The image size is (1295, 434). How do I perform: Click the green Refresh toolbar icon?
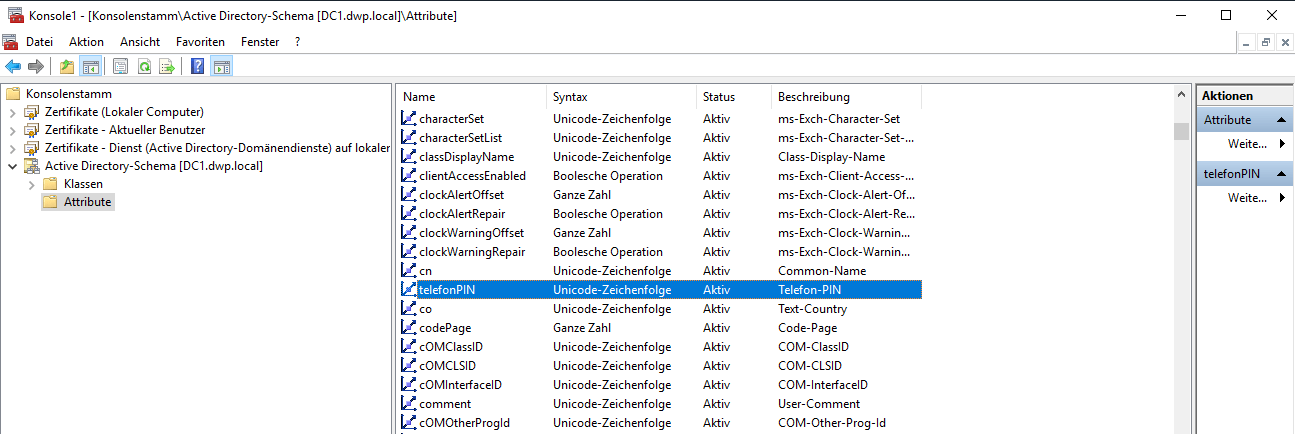(144, 67)
